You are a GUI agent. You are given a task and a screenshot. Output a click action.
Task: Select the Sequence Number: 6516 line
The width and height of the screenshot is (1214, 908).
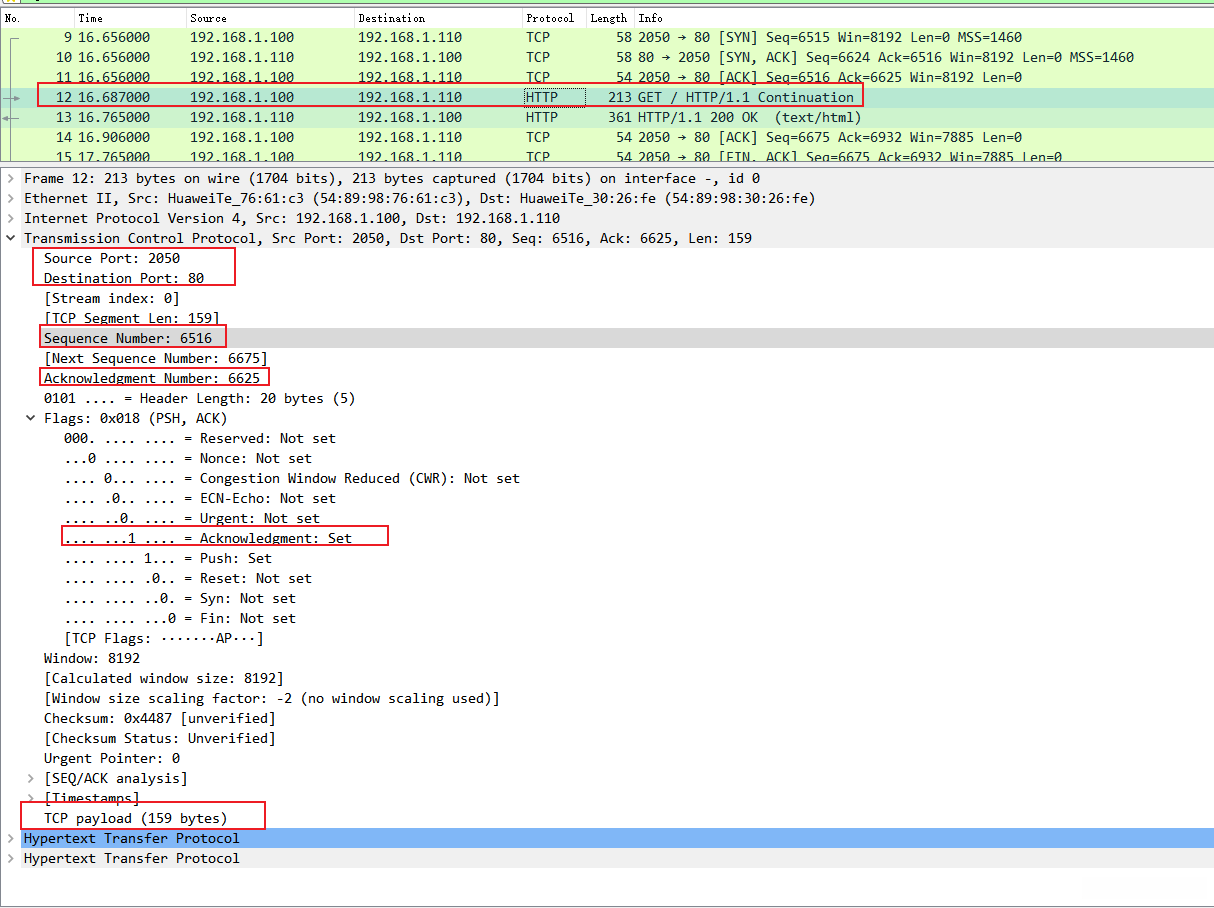(128, 338)
